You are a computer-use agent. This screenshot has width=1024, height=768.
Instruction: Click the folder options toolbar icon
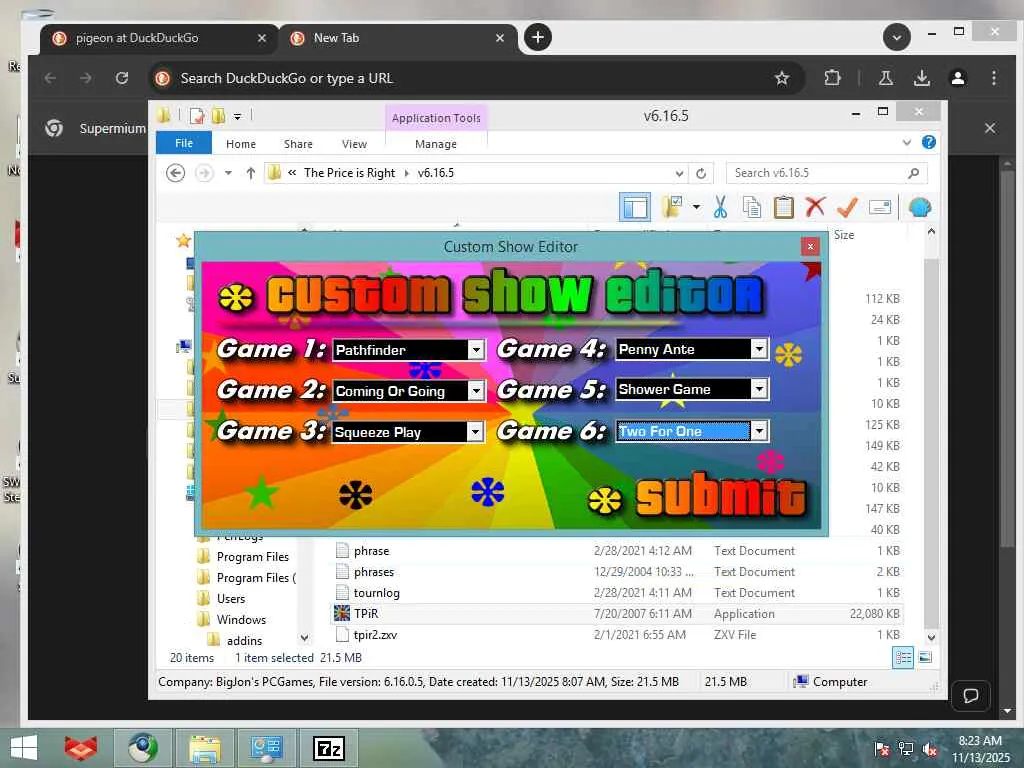(x=672, y=207)
